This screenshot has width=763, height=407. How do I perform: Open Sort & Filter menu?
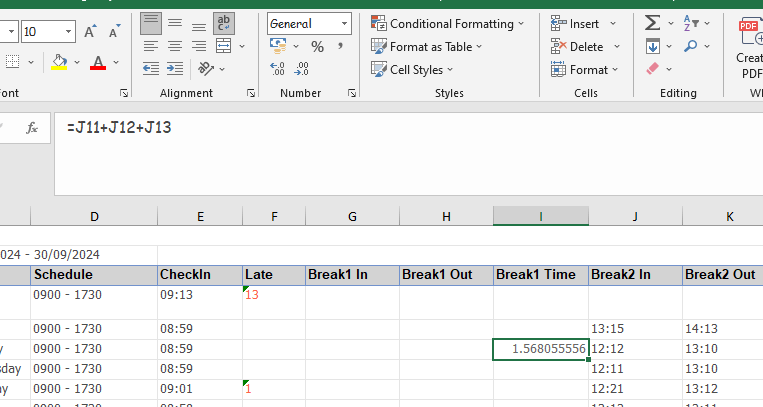pyautogui.click(x=696, y=23)
